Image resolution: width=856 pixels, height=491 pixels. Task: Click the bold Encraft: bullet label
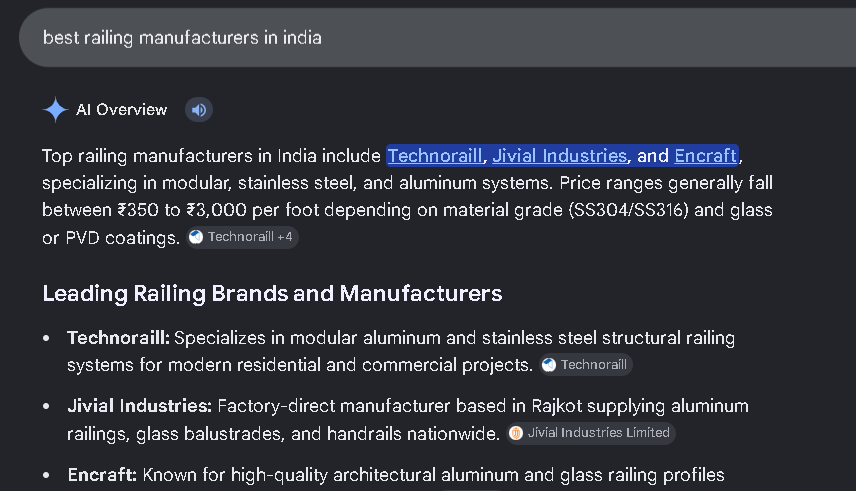point(102,475)
